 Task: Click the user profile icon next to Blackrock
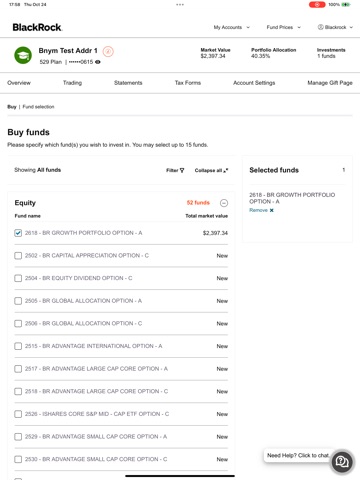point(320,27)
